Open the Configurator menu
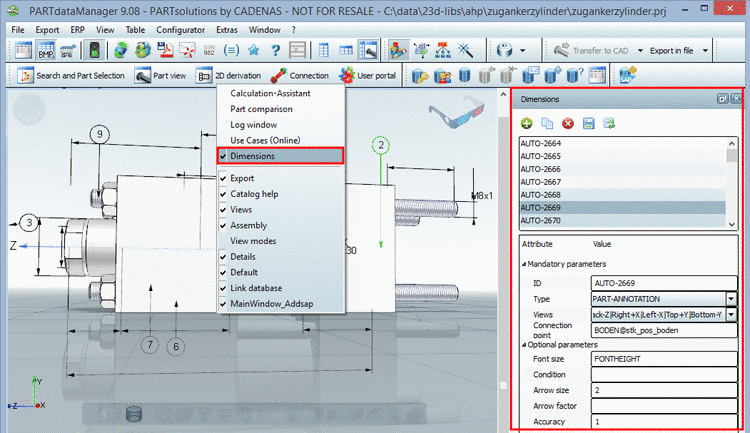Viewport: 750px width, 433px height. [x=180, y=30]
